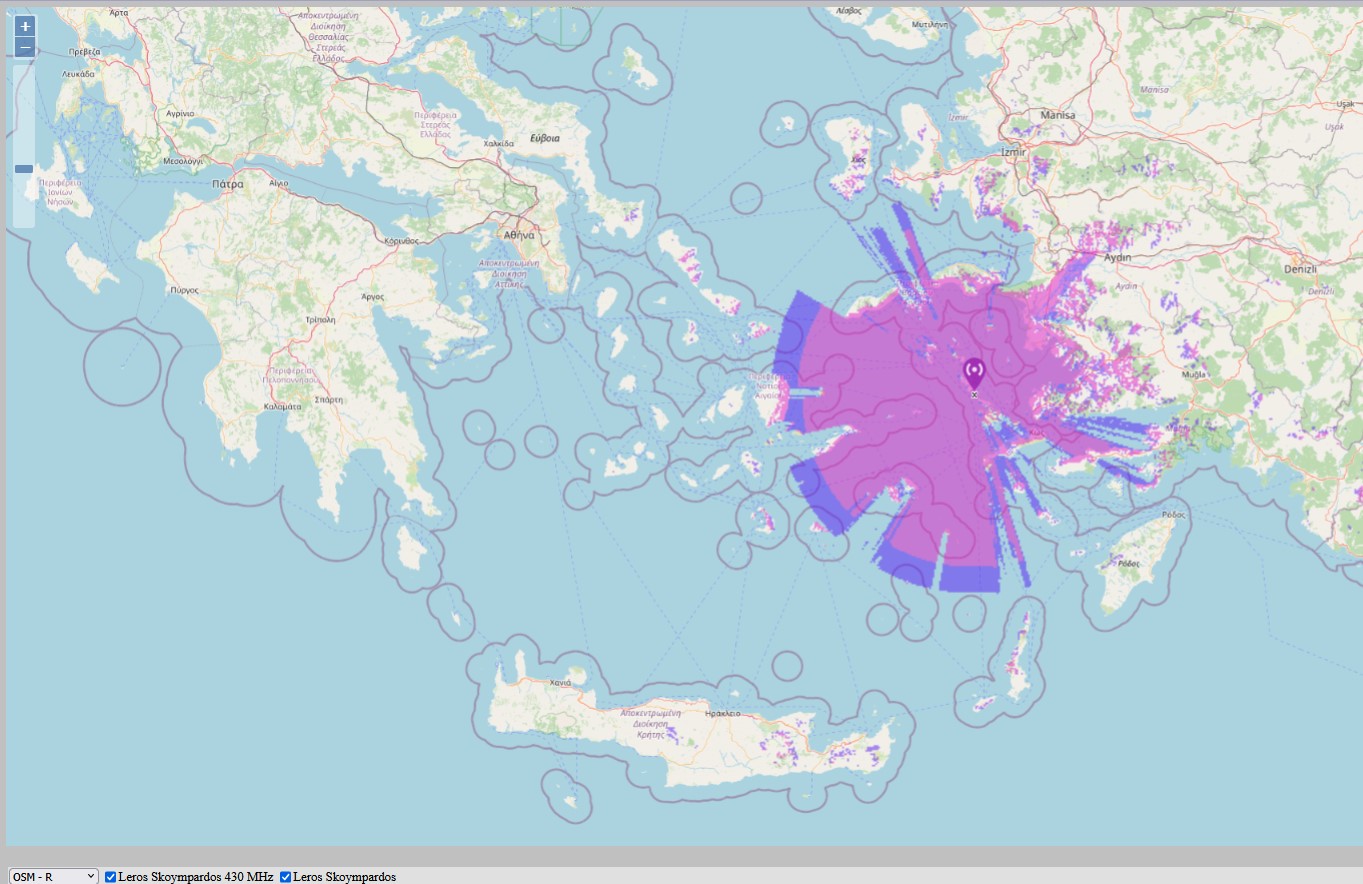
Task: Click the Αγρίνιο city label
Action: (x=180, y=114)
